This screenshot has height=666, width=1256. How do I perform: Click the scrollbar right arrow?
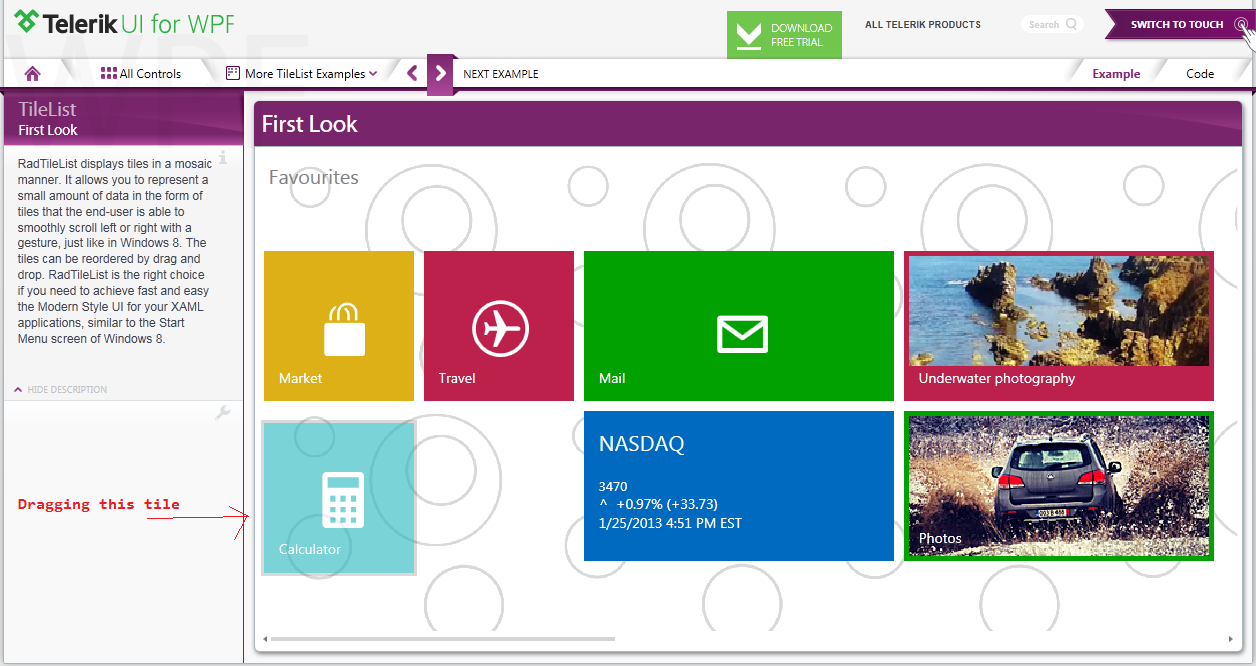tap(1231, 639)
